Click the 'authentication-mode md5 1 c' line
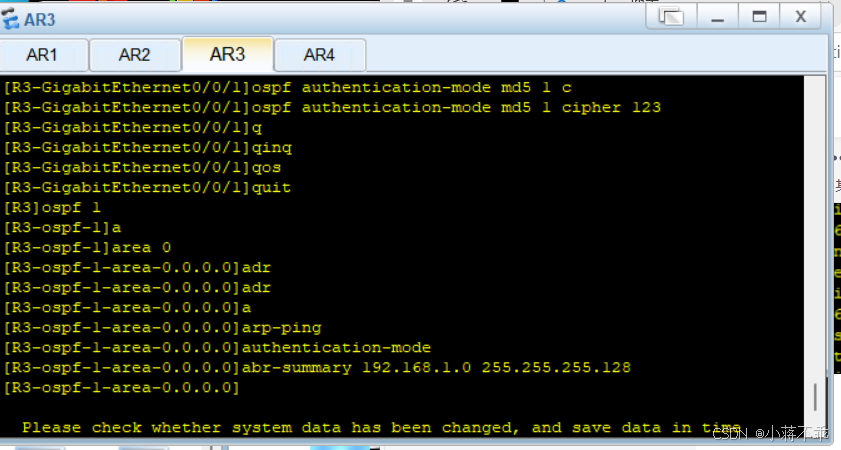The image size is (841, 450). pos(288,88)
